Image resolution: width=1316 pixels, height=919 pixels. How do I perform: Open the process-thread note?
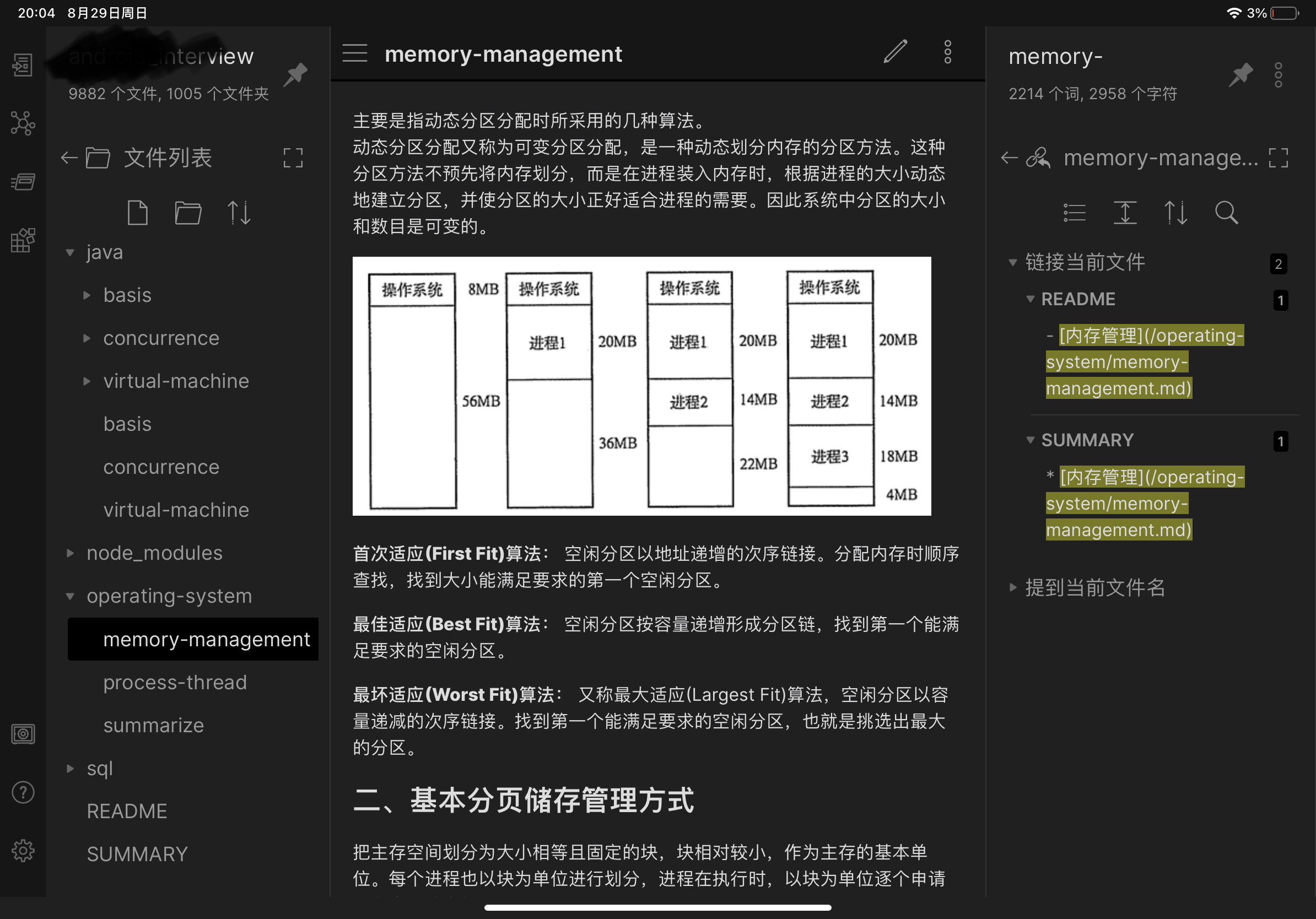click(x=175, y=683)
